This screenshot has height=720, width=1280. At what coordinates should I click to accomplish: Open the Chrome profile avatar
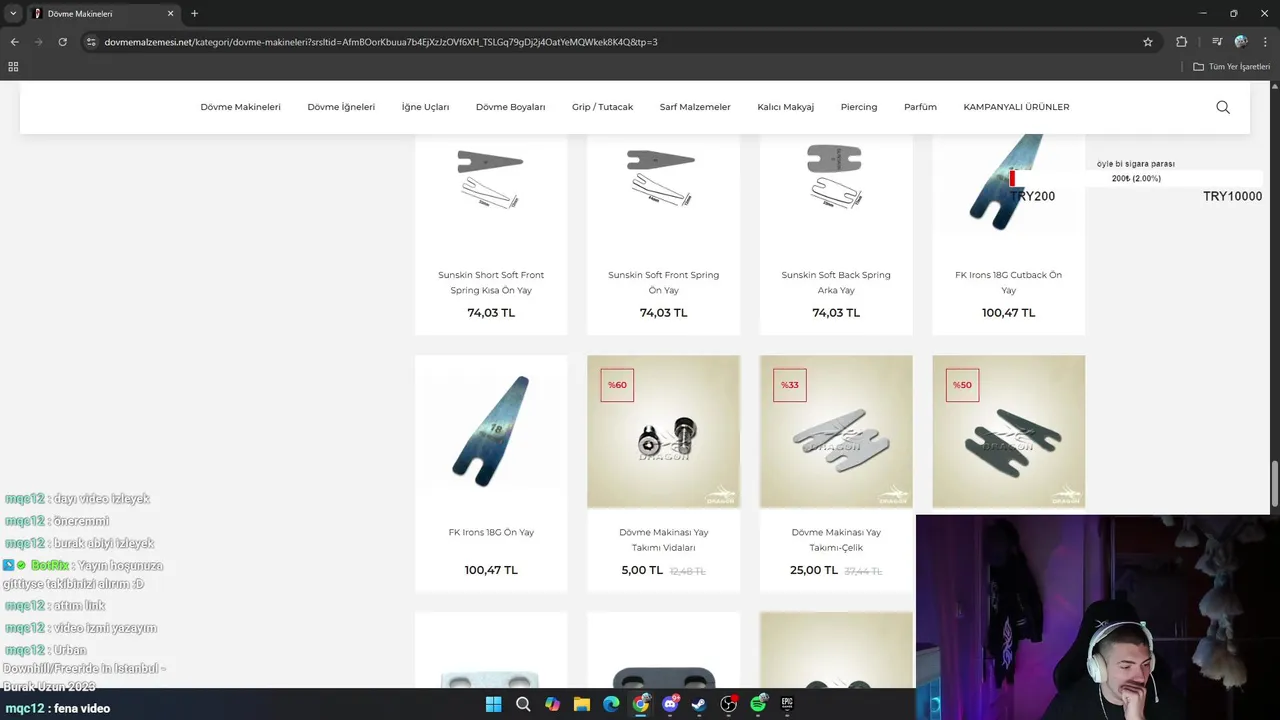1241,42
